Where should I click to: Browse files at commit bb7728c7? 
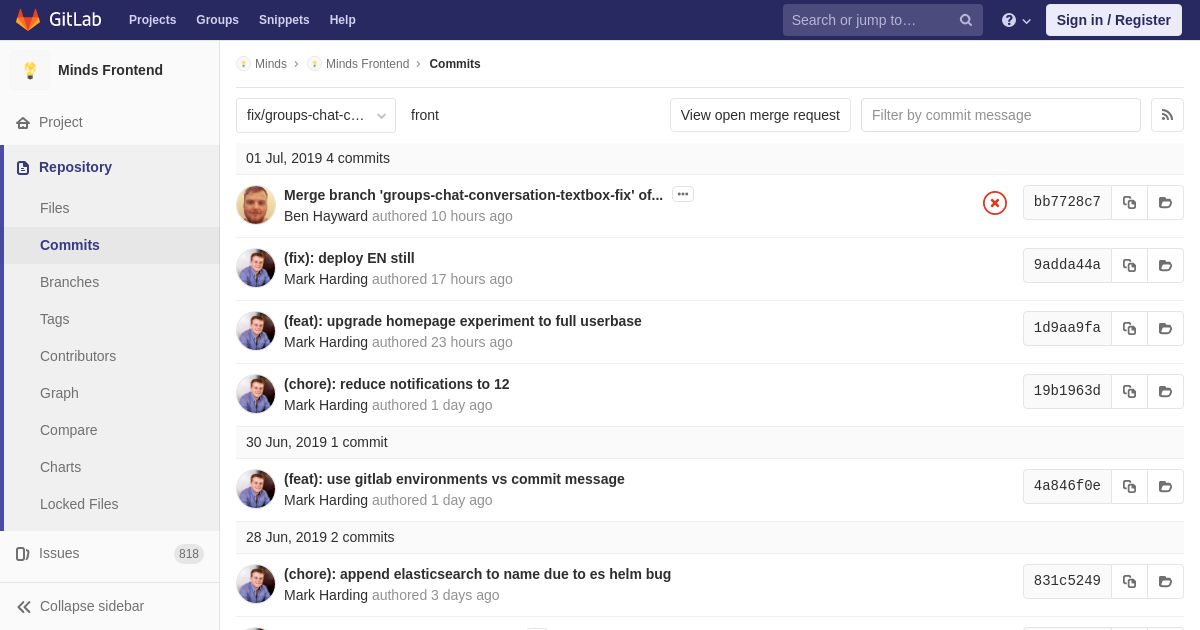pyautogui.click(x=1165, y=202)
